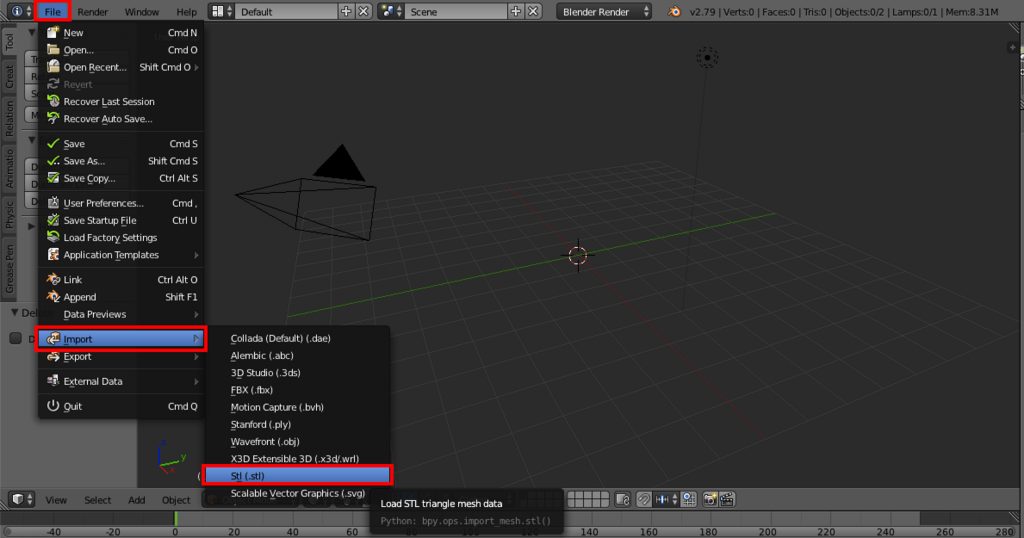Viewport: 1024px width, 538px height.
Task: Choose Save Copy... entry
Action: 121,178
